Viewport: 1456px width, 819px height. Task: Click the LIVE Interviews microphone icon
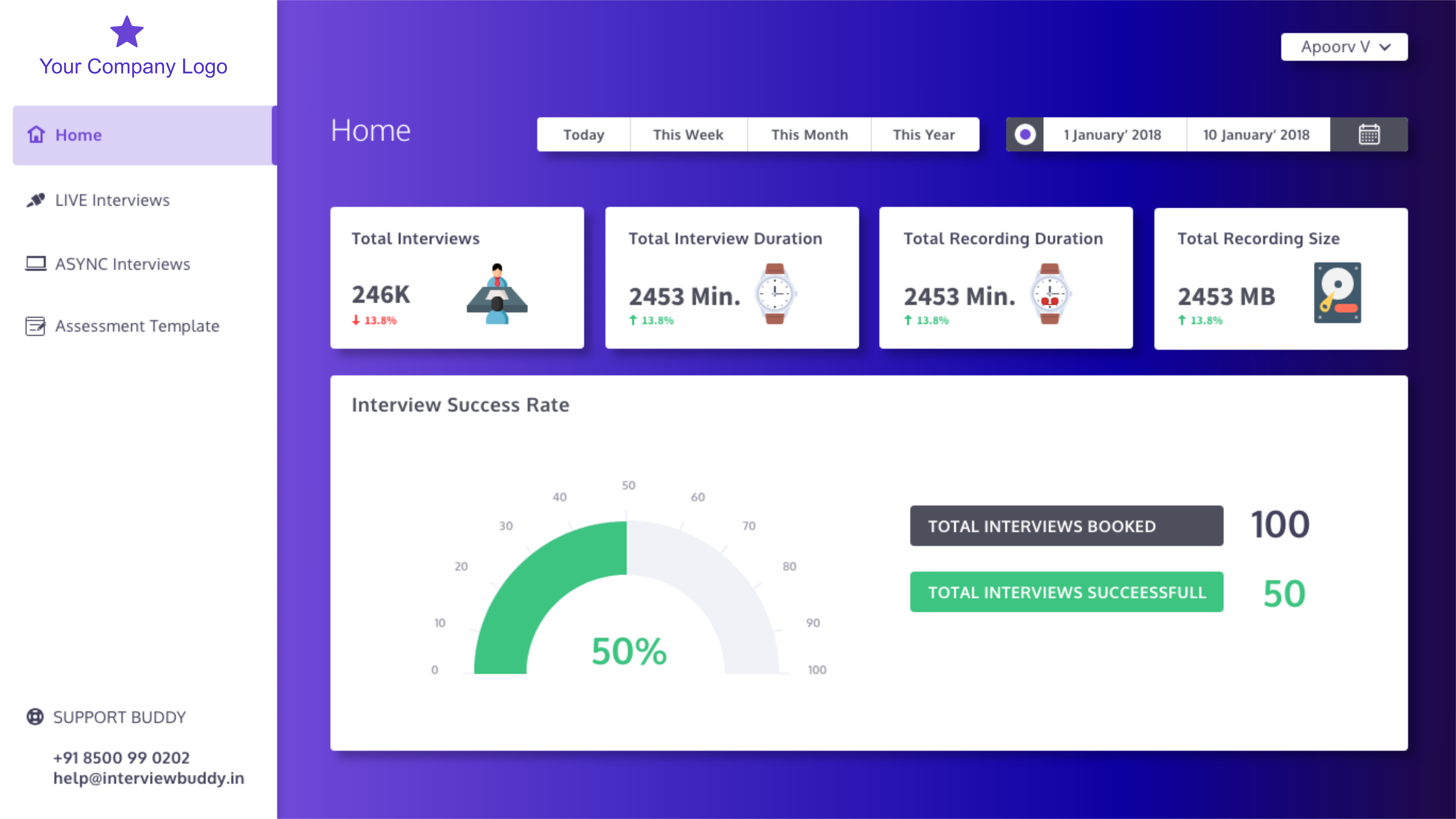(x=35, y=200)
